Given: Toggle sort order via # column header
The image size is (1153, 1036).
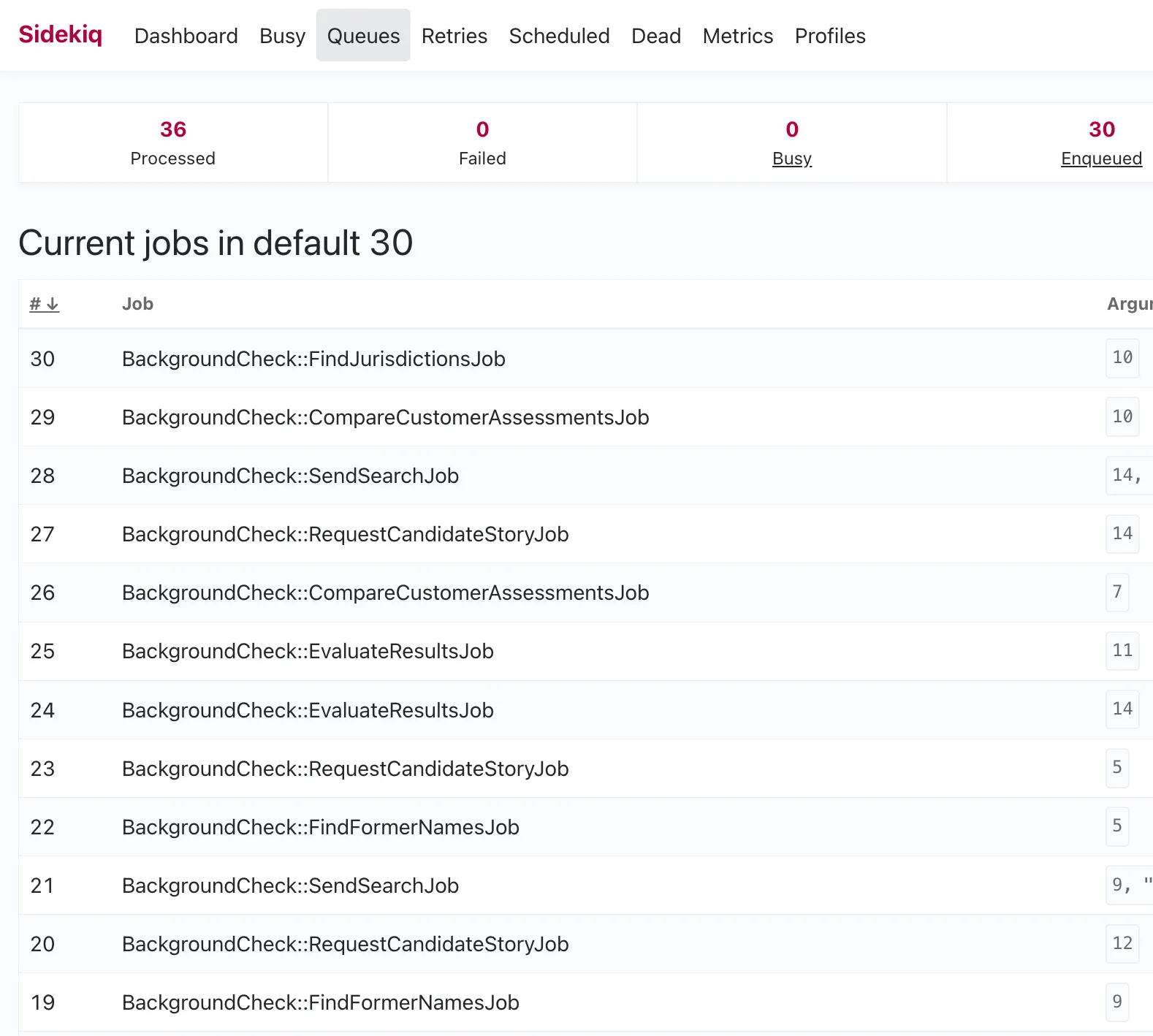Looking at the screenshot, I should pyautogui.click(x=44, y=304).
